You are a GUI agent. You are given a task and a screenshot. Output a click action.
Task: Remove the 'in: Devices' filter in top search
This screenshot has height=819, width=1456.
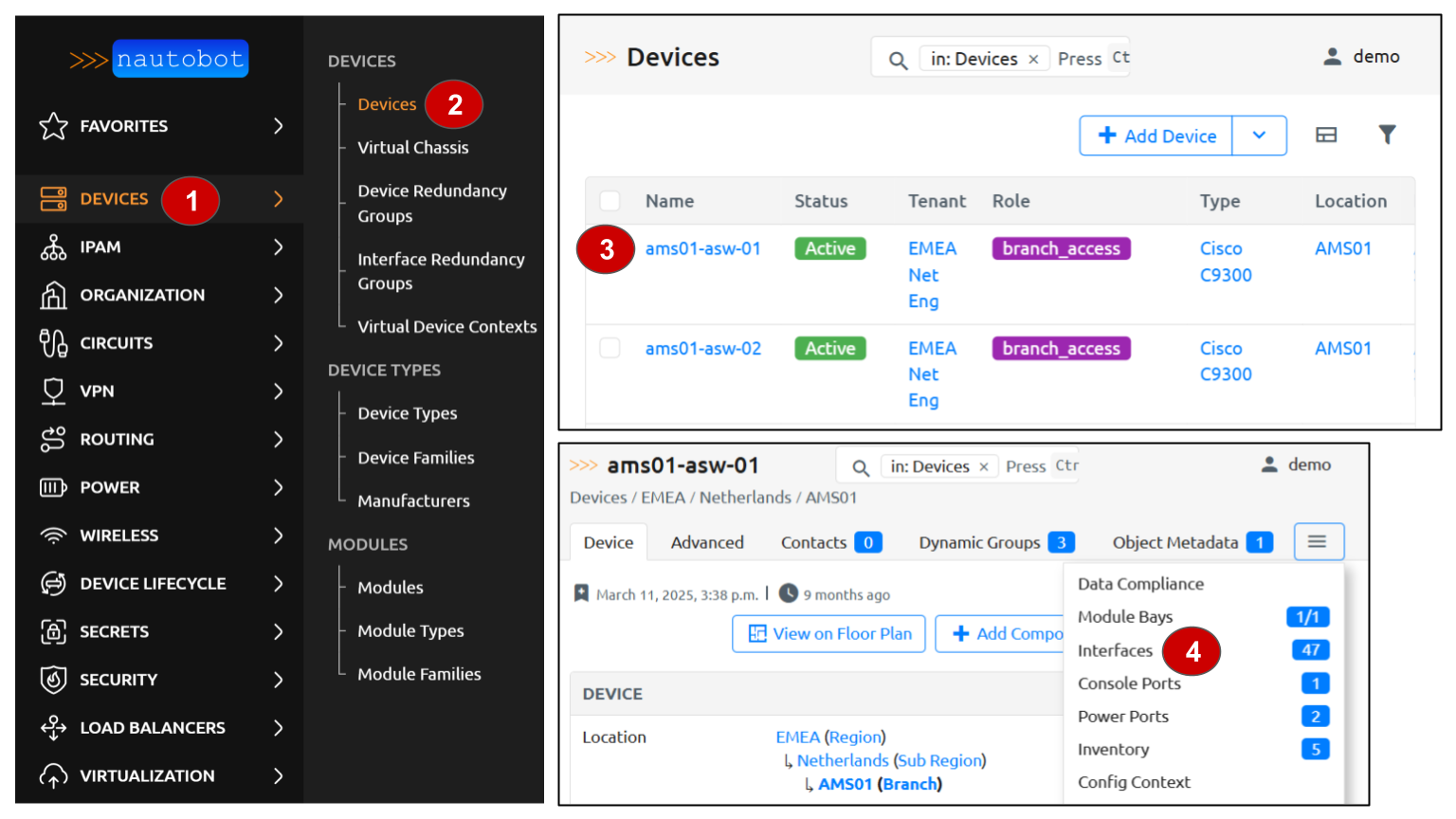tap(1033, 59)
